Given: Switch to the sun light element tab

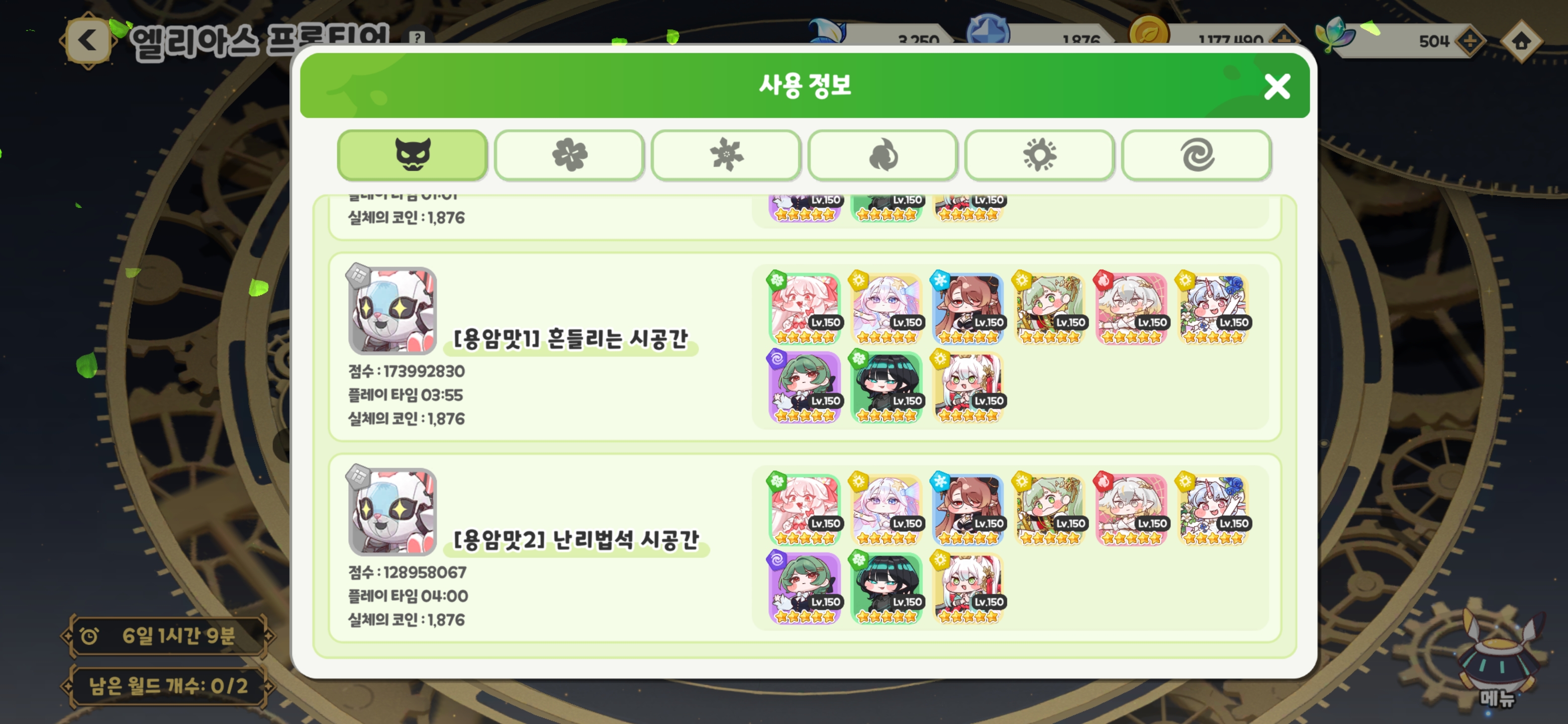Looking at the screenshot, I should [1039, 155].
